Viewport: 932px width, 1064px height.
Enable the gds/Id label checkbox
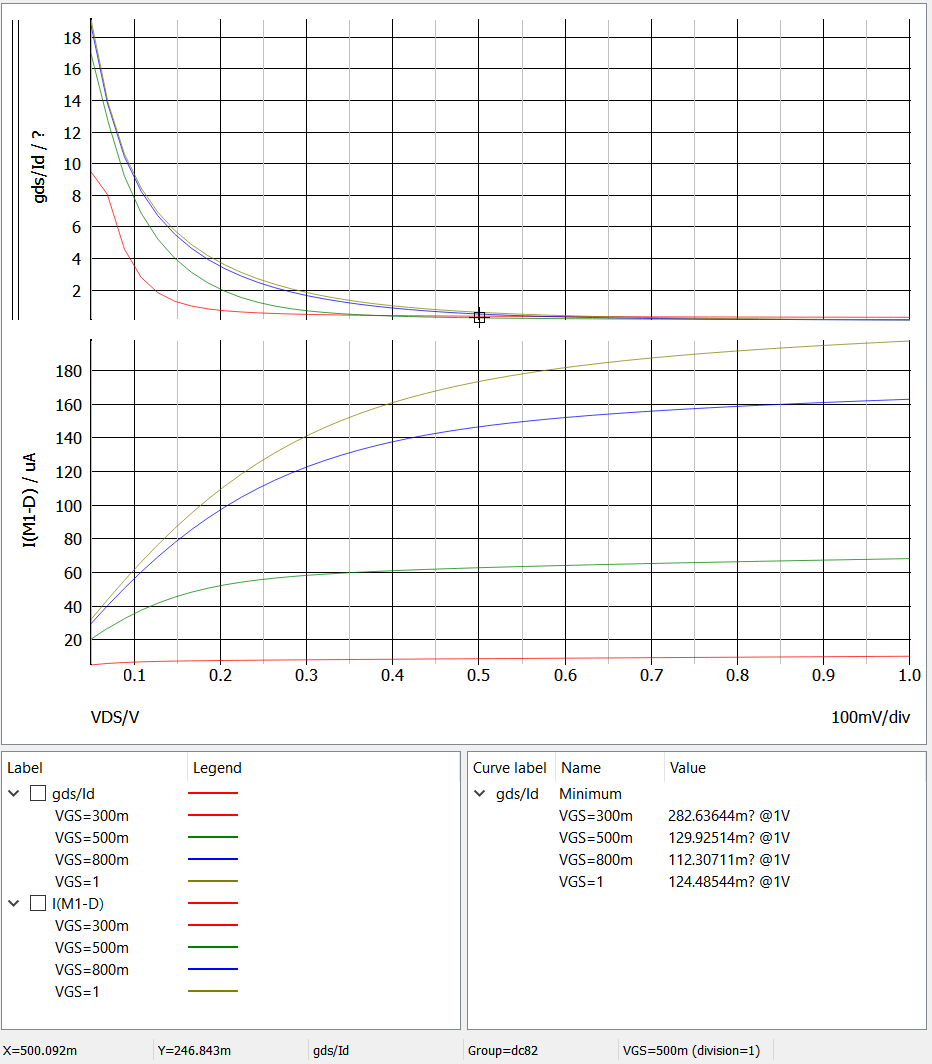(x=38, y=793)
